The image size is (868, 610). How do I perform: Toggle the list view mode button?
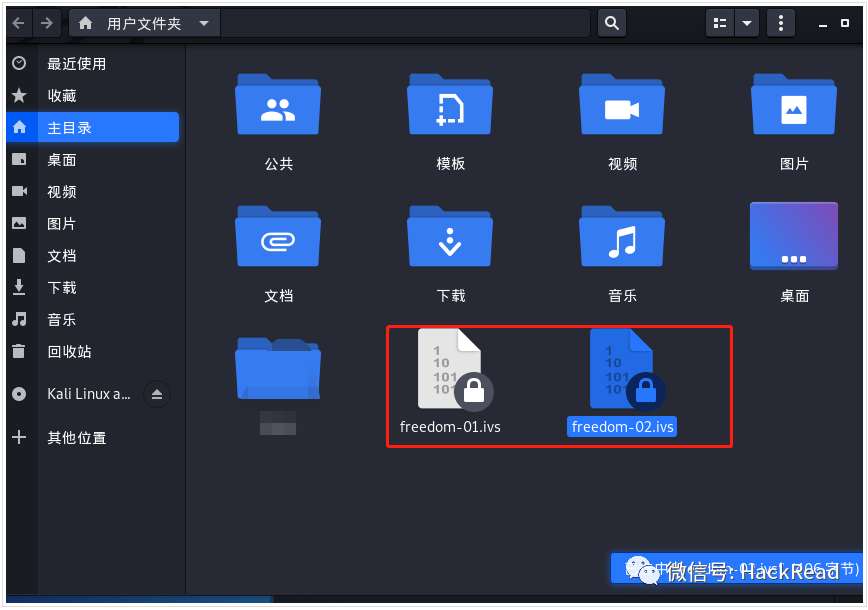tap(720, 23)
